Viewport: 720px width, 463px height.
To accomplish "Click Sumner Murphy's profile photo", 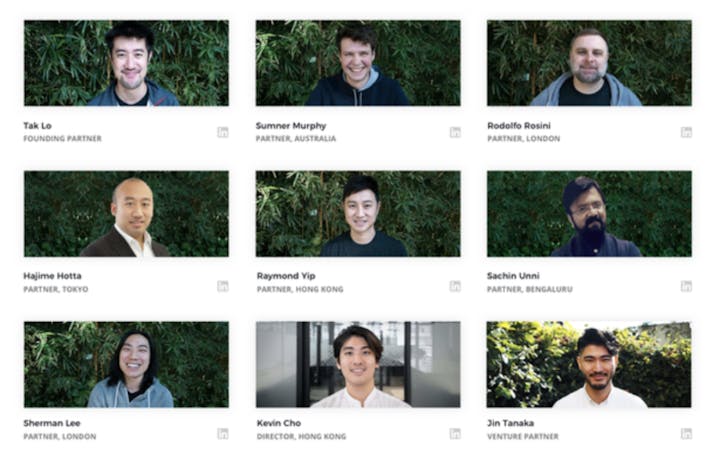I will 358,63.
